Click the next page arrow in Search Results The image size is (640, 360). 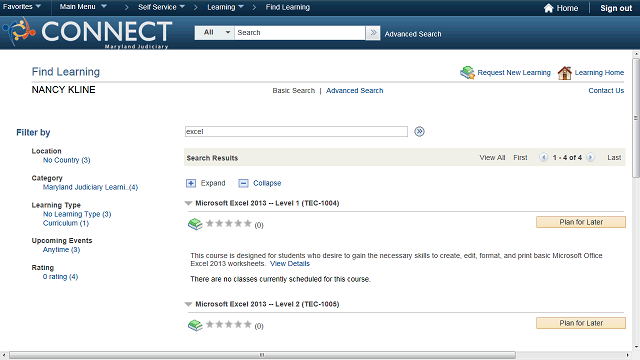click(x=590, y=158)
